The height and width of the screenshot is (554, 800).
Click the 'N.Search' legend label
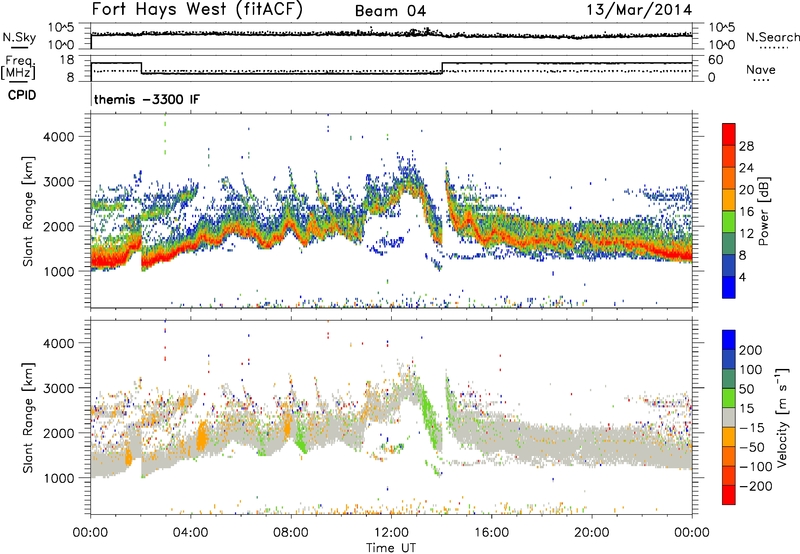(x=773, y=37)
